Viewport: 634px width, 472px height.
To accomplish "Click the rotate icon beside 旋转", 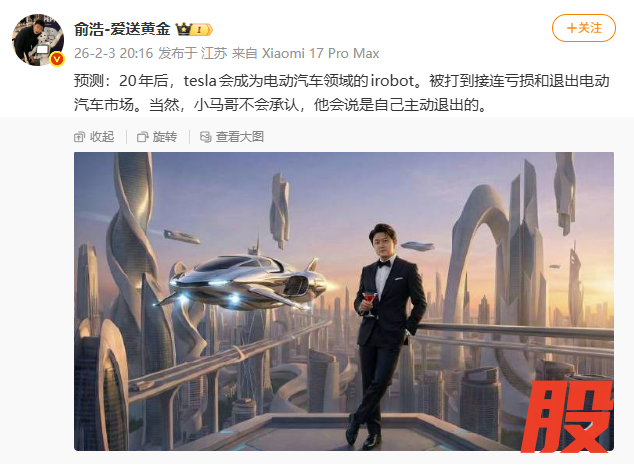I will (x=142, y=137).
